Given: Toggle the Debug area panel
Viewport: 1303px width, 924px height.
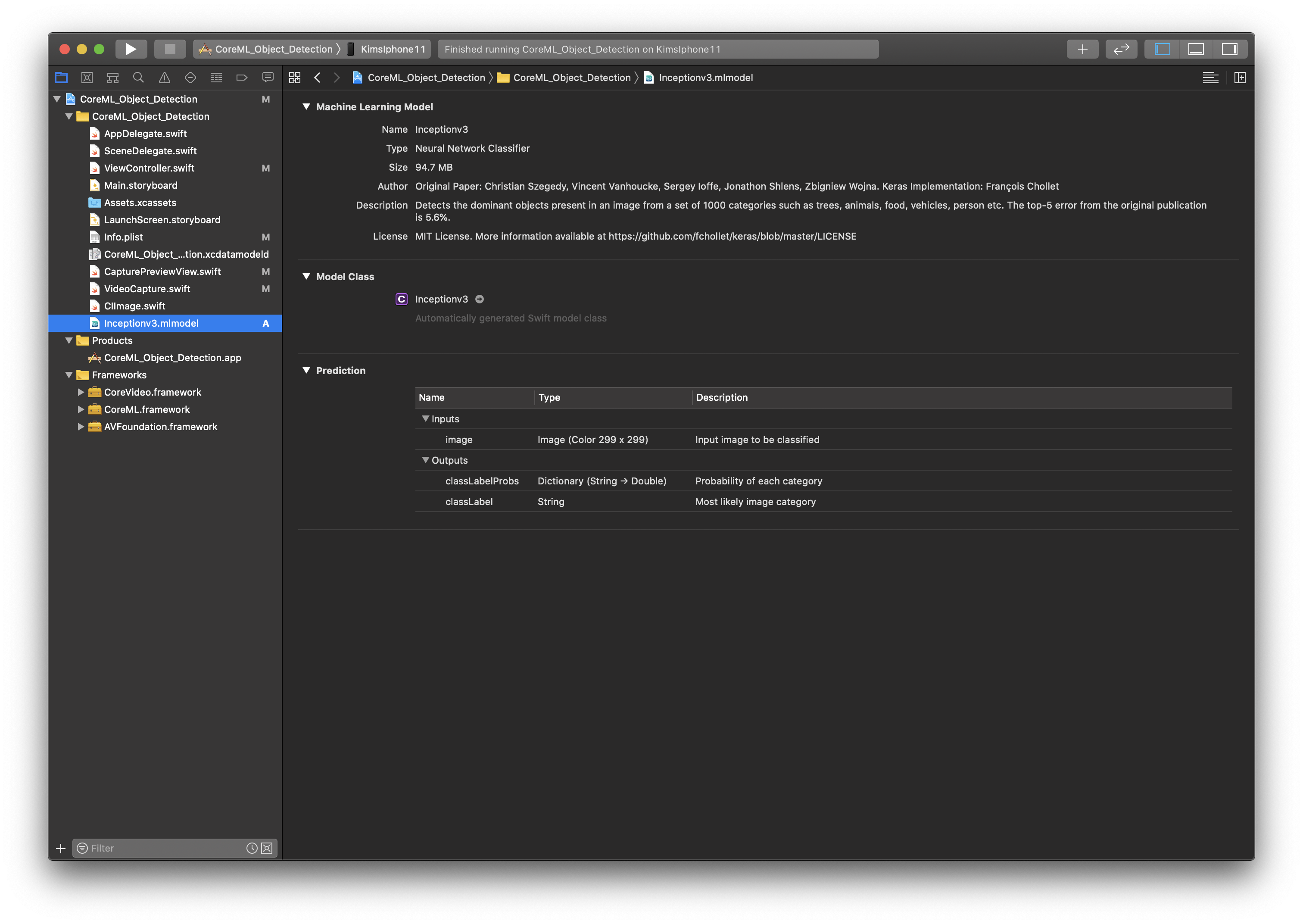Looking at the screenshot, I should click(1196, 49).
